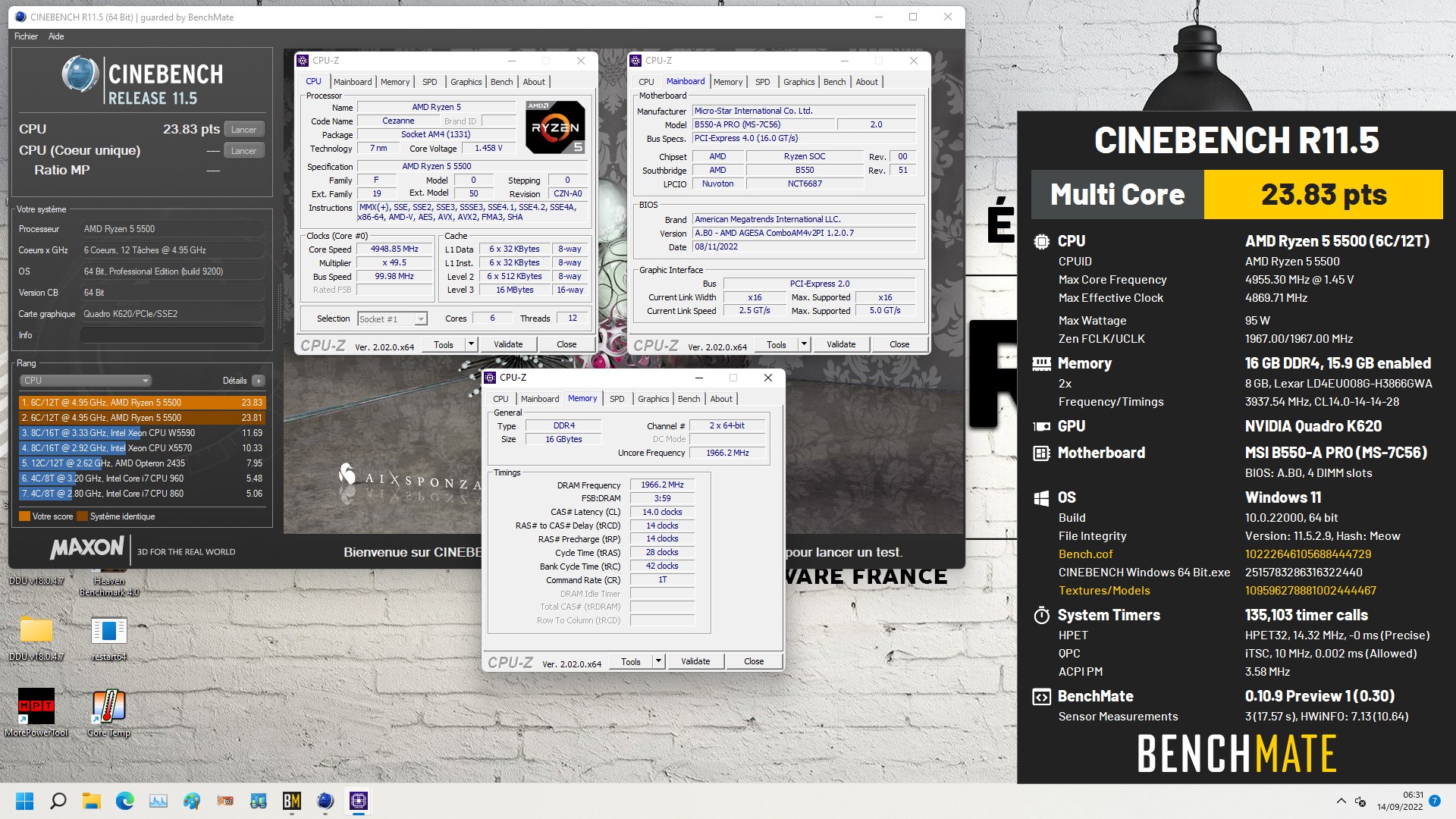The image size is (1456, 819).
Task: Open File Explorer from taskbar
Action: (x=92, y=801)
